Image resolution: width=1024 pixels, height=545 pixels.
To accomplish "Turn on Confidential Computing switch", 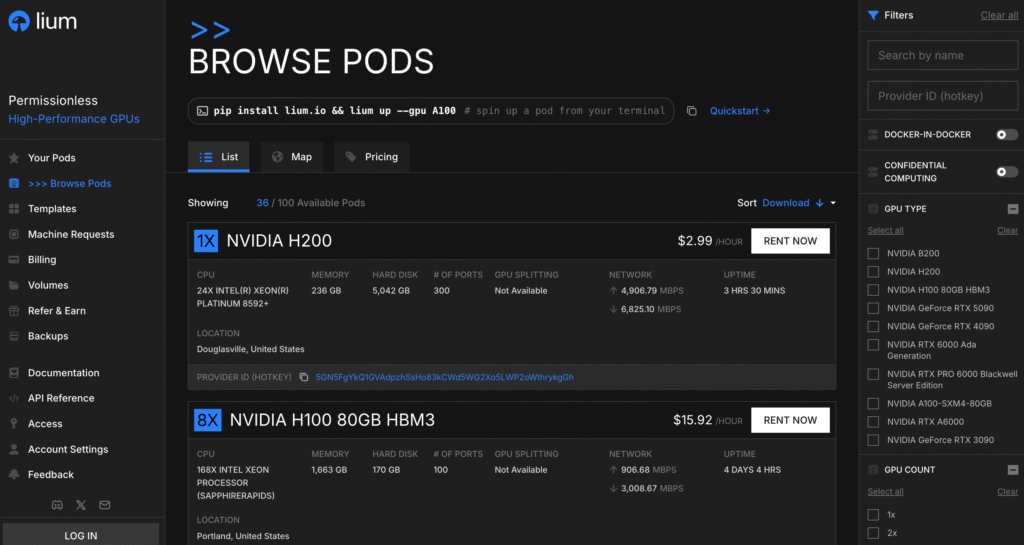I will tap(1006, 172).
